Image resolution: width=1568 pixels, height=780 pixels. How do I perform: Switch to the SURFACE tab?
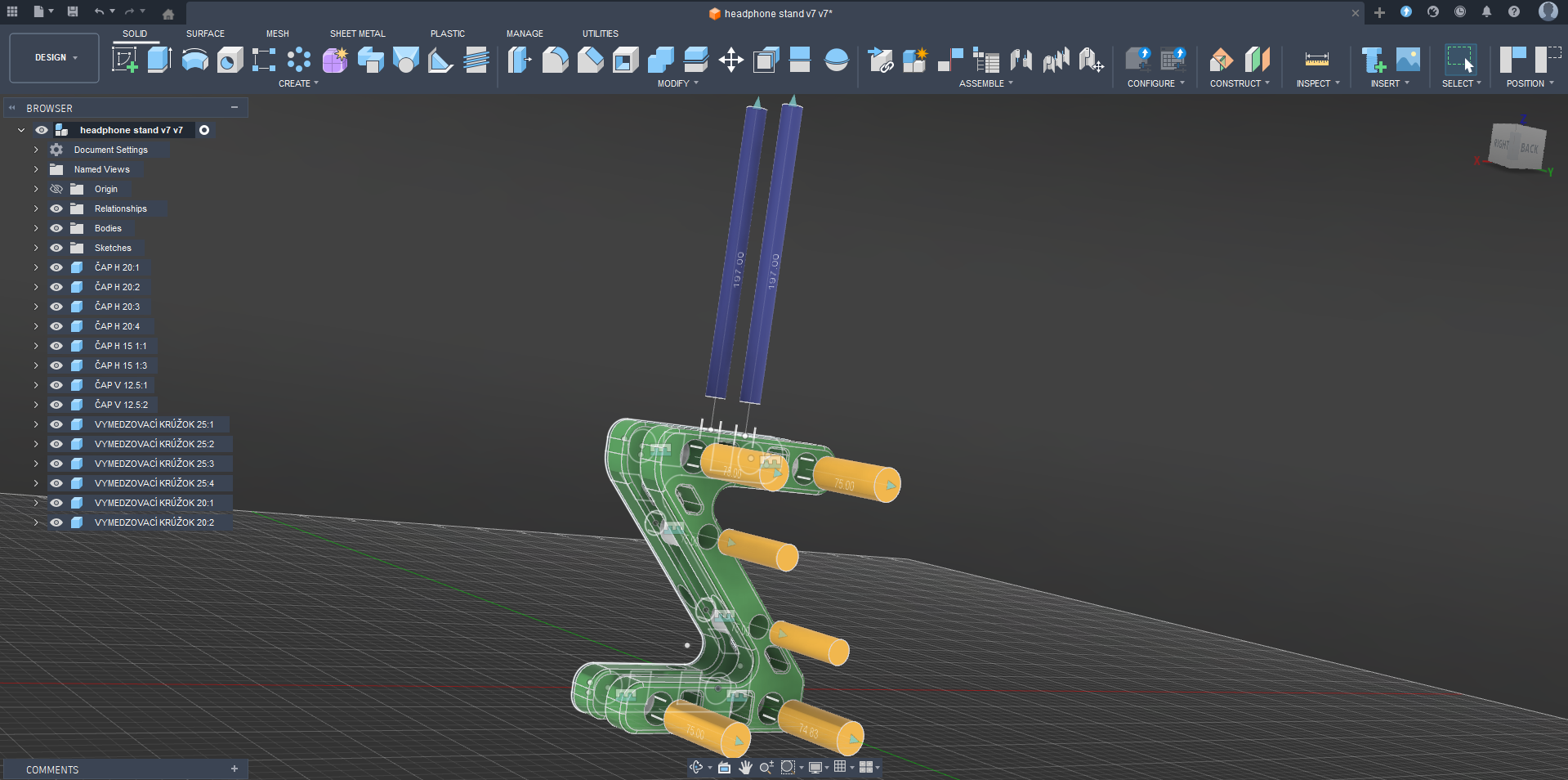(x=205, y=34)
